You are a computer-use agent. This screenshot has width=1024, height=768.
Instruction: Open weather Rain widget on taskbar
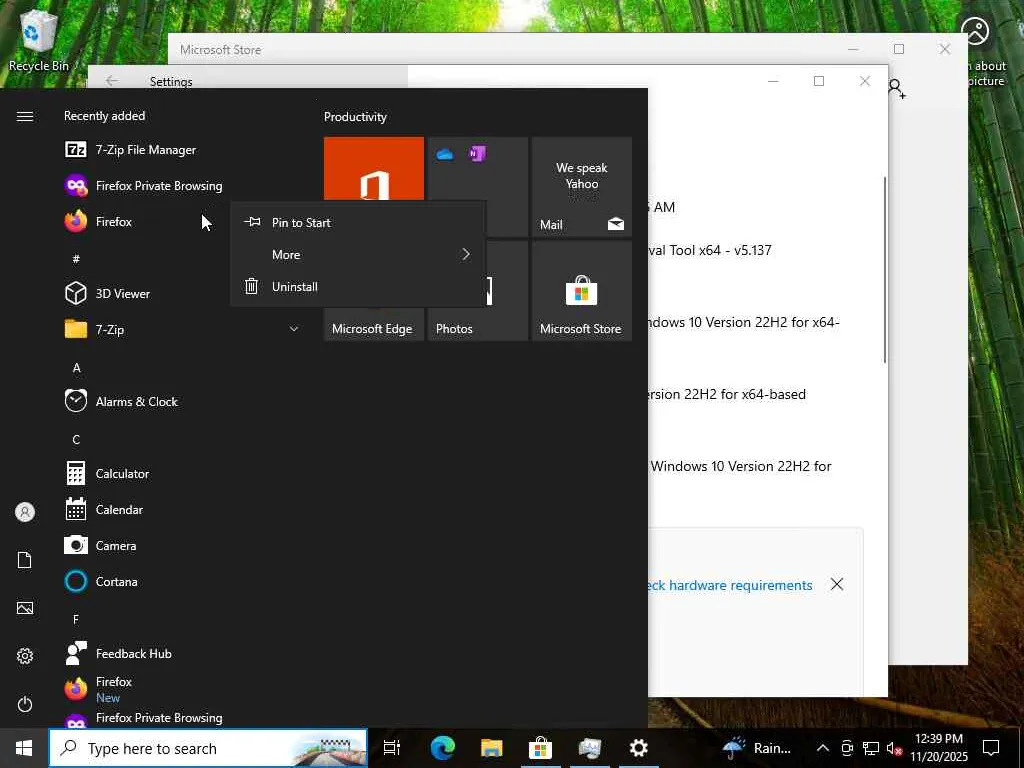758,748
